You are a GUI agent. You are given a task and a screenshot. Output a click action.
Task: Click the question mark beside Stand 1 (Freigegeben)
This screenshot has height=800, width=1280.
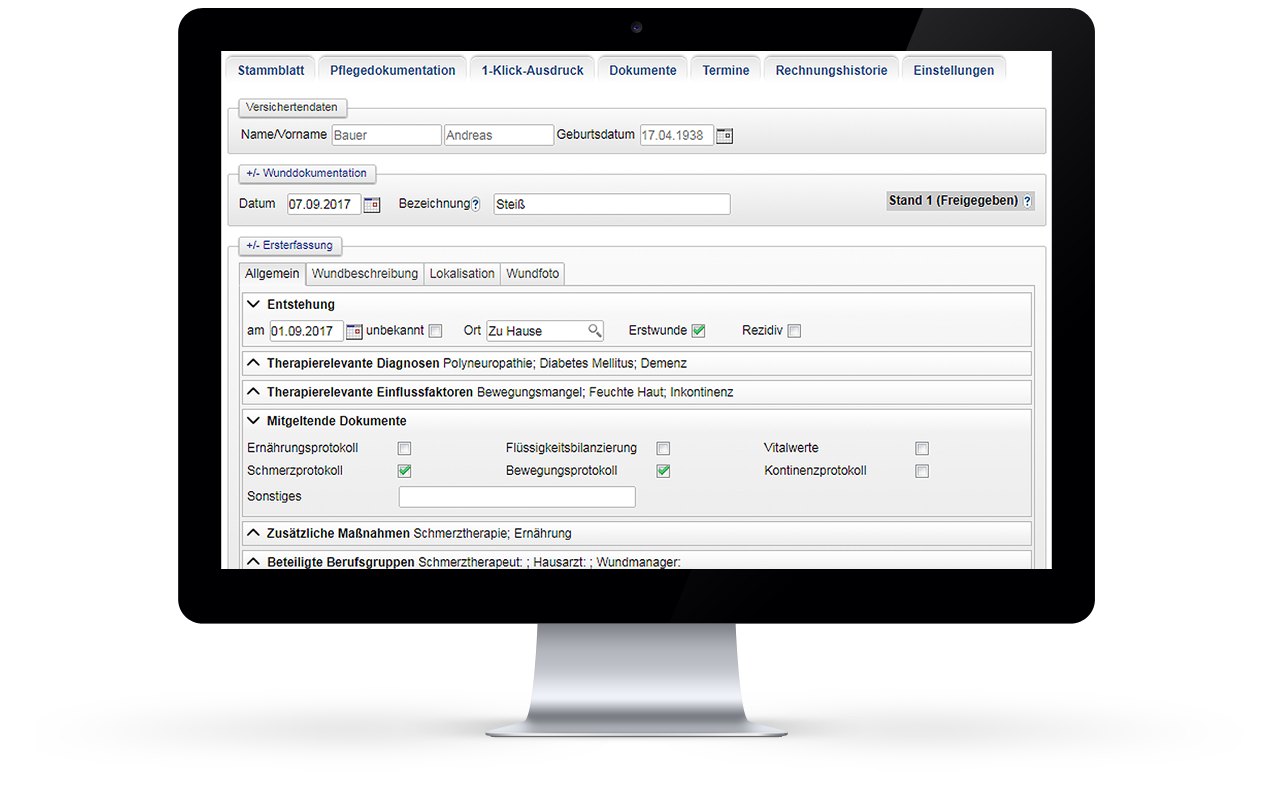coord(1026,200)
